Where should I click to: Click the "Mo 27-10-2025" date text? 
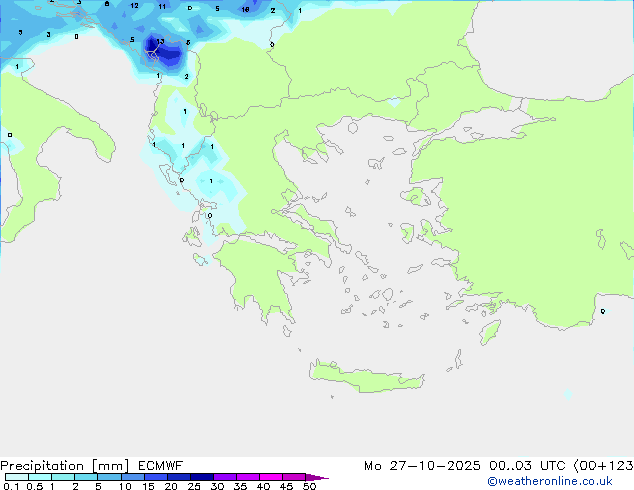[x=422, y=466]
